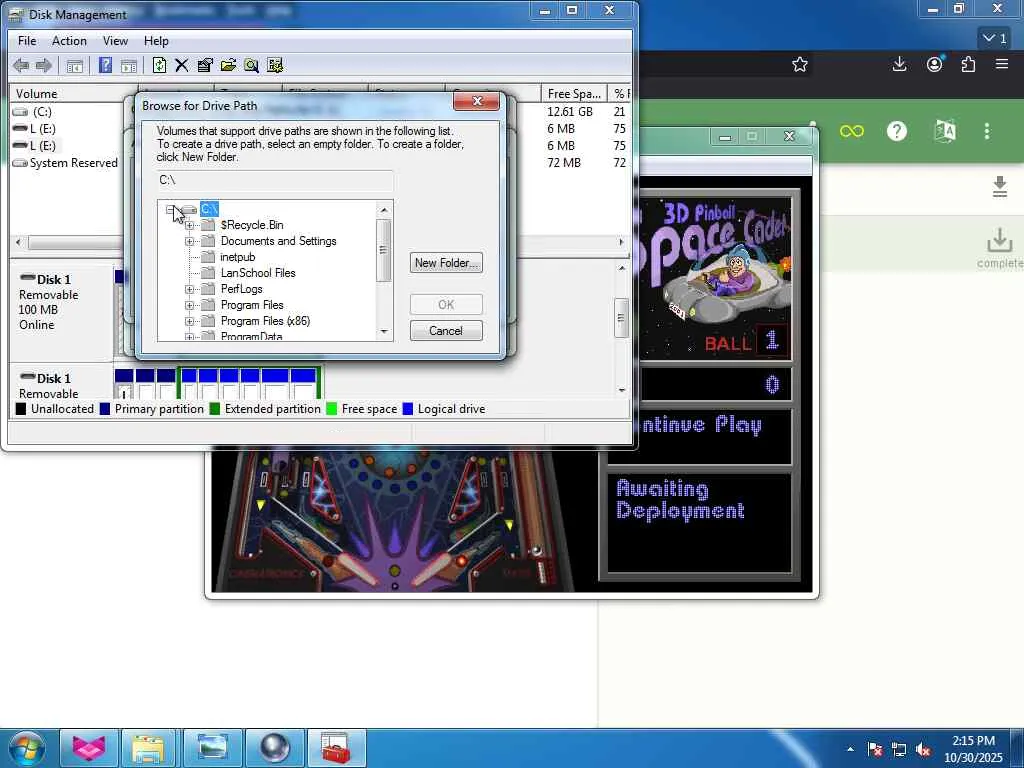Screen dimensions: 1024x768
Task: Select the $Recycle.Bin folder
Action: tap(251, 225)
